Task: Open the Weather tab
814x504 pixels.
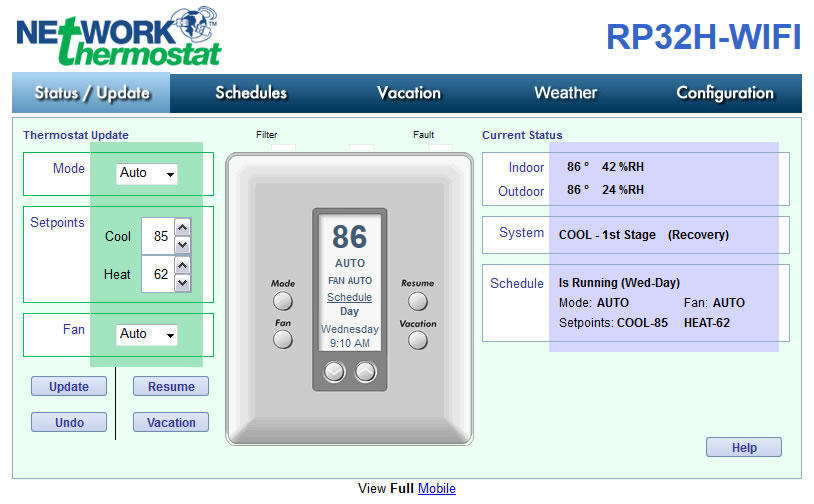Action: click(566, 93)
